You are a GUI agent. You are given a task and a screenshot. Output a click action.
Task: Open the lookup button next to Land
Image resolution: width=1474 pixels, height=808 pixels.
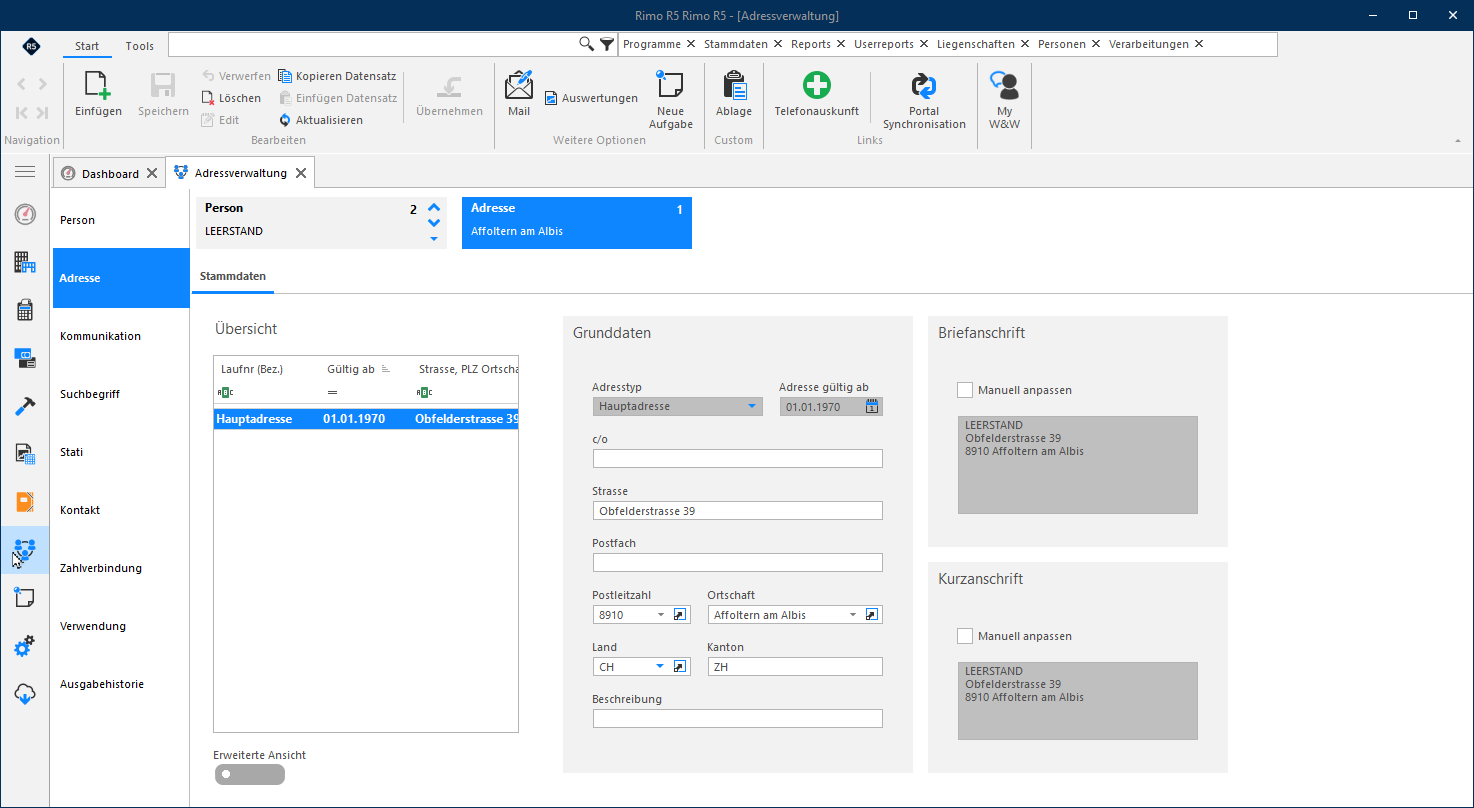pyautogui.click(x=680, y=667)
